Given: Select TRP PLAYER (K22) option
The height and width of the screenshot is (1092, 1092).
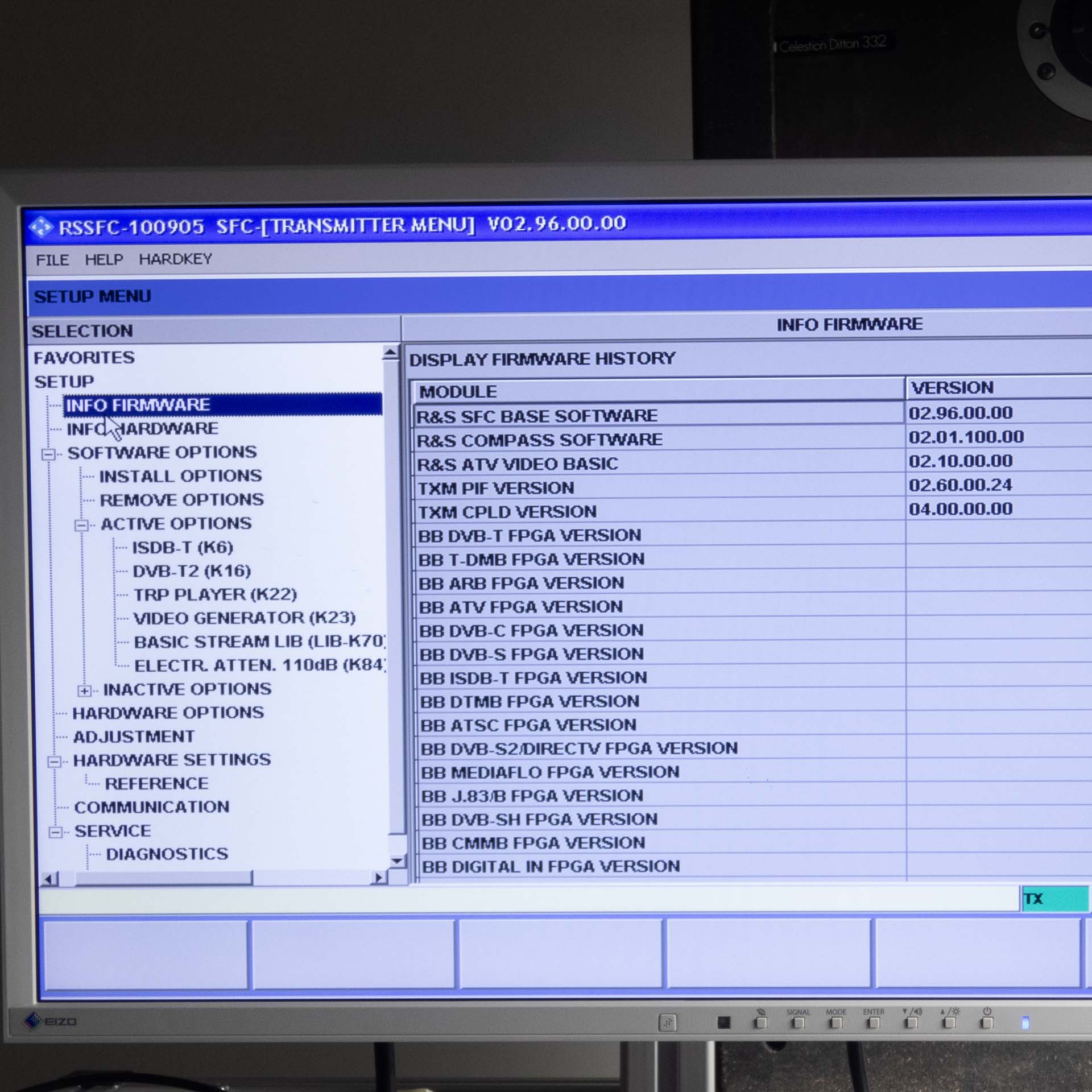Looking at the screenshot, I should pyautogui.click(x=215, y=594).
